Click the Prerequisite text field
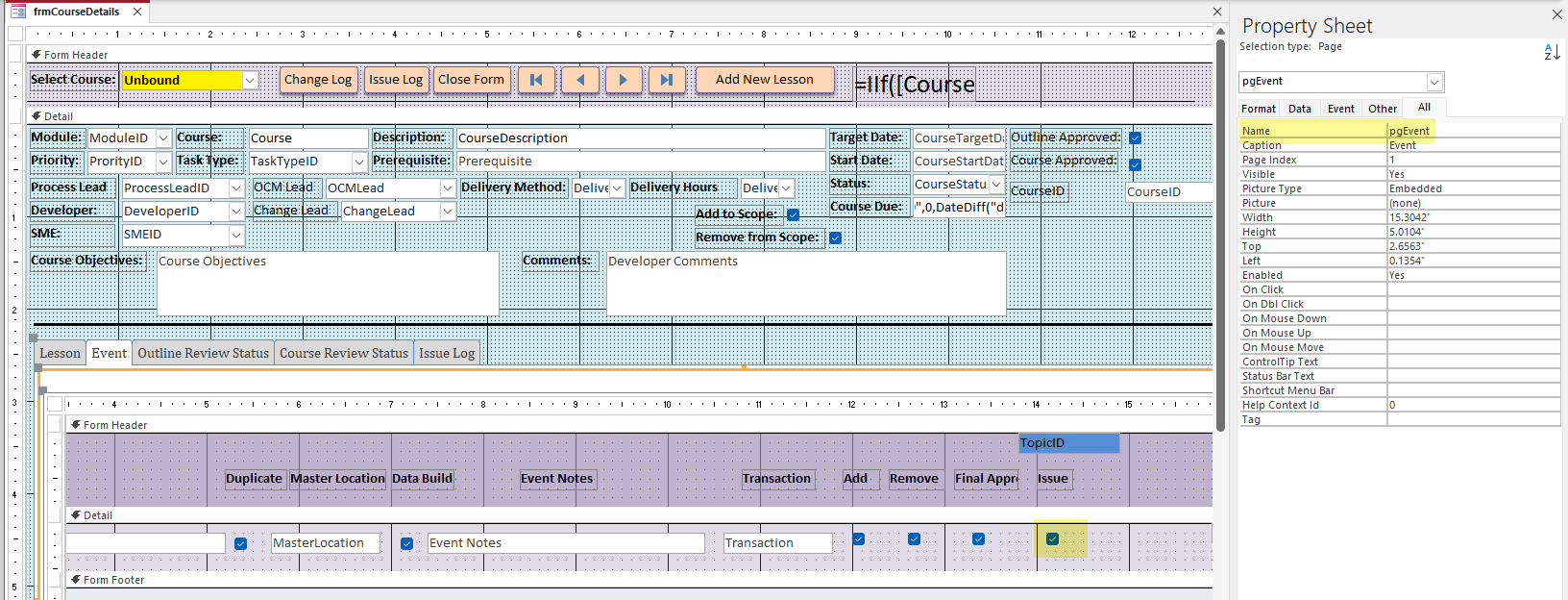 (x=641, y=162)
